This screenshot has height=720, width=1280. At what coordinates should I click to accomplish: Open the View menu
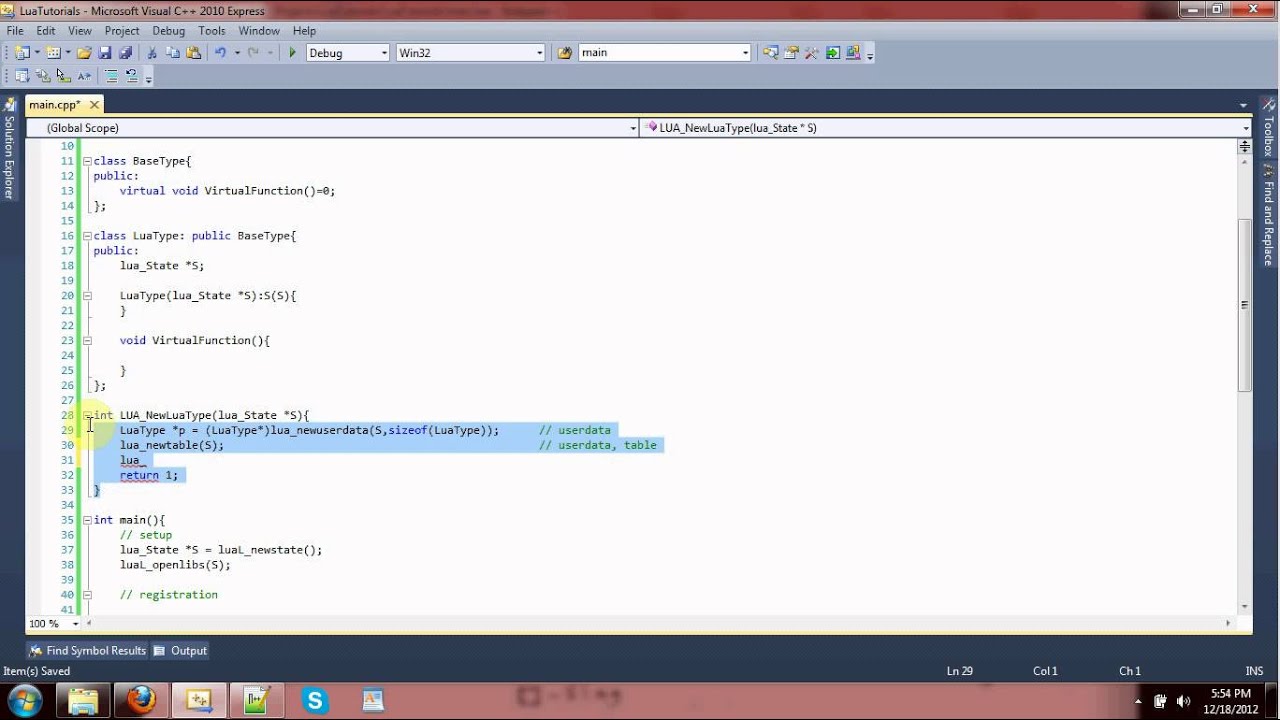80,31
